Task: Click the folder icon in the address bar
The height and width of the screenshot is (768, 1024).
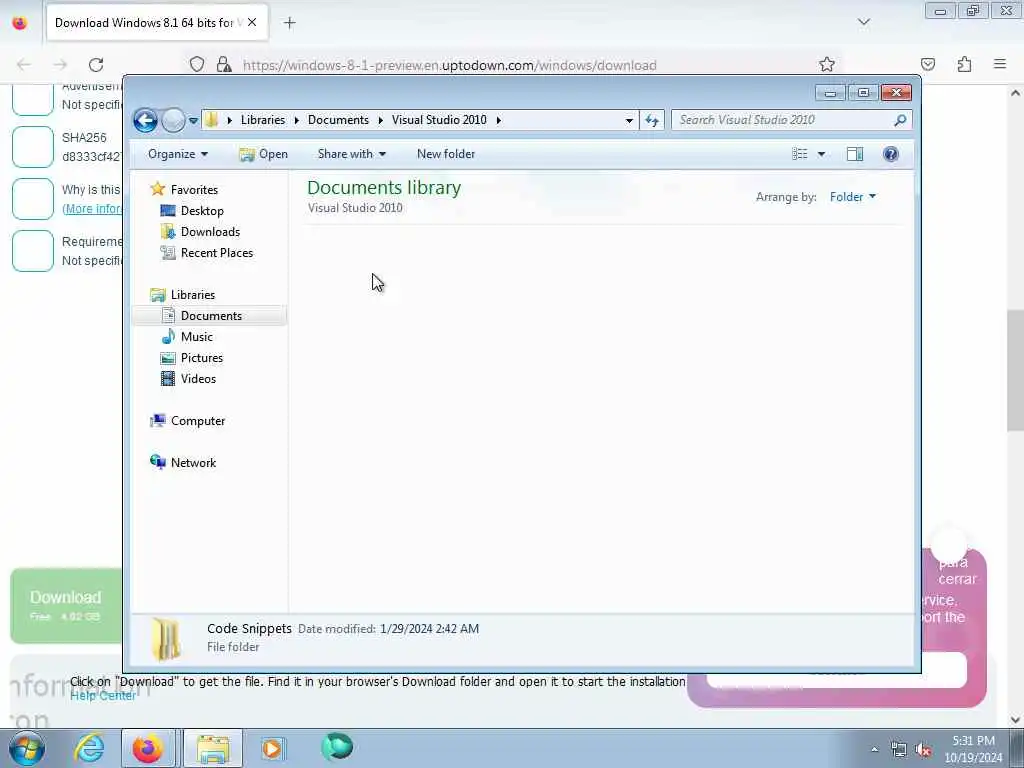Action: 211,120
